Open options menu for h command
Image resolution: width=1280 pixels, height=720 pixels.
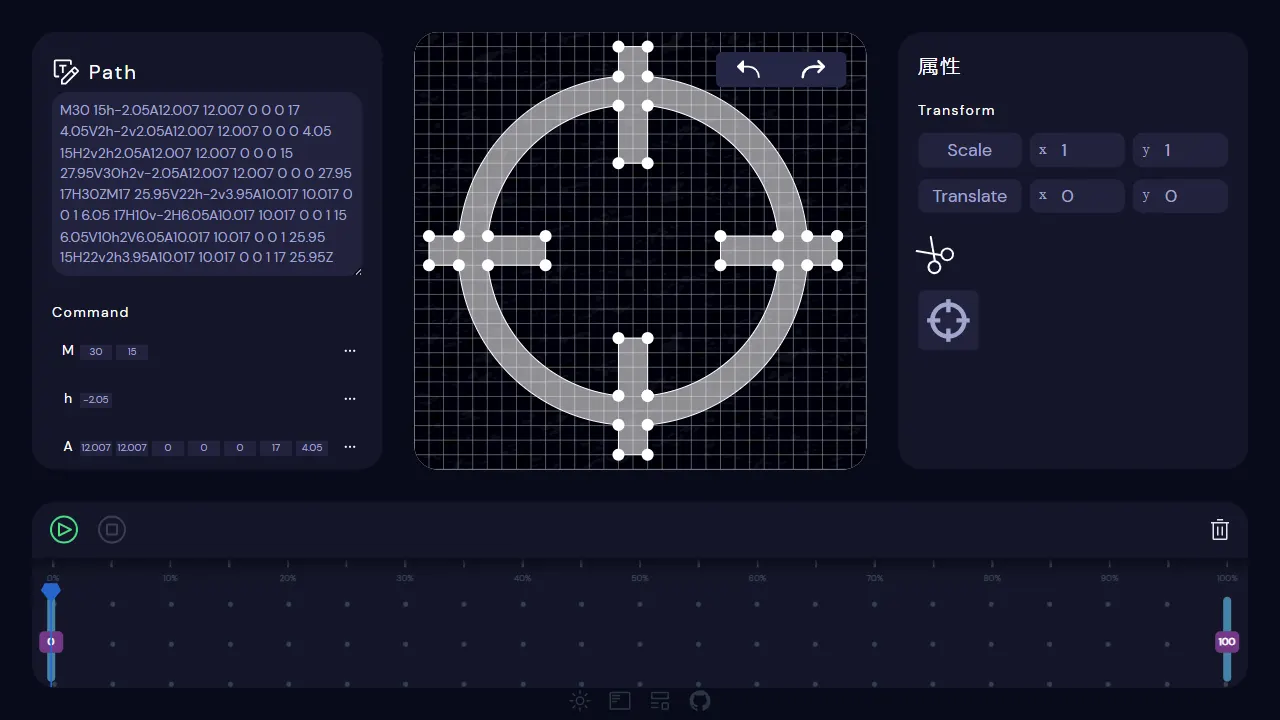(x=350, y=399)
